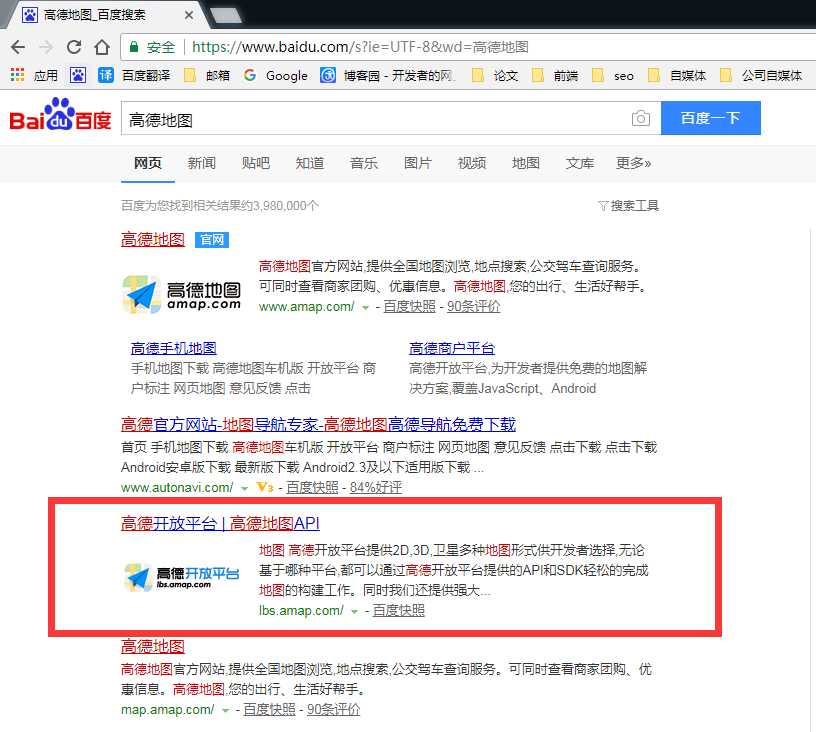Go back with the browser back arrow

(18, 47)
